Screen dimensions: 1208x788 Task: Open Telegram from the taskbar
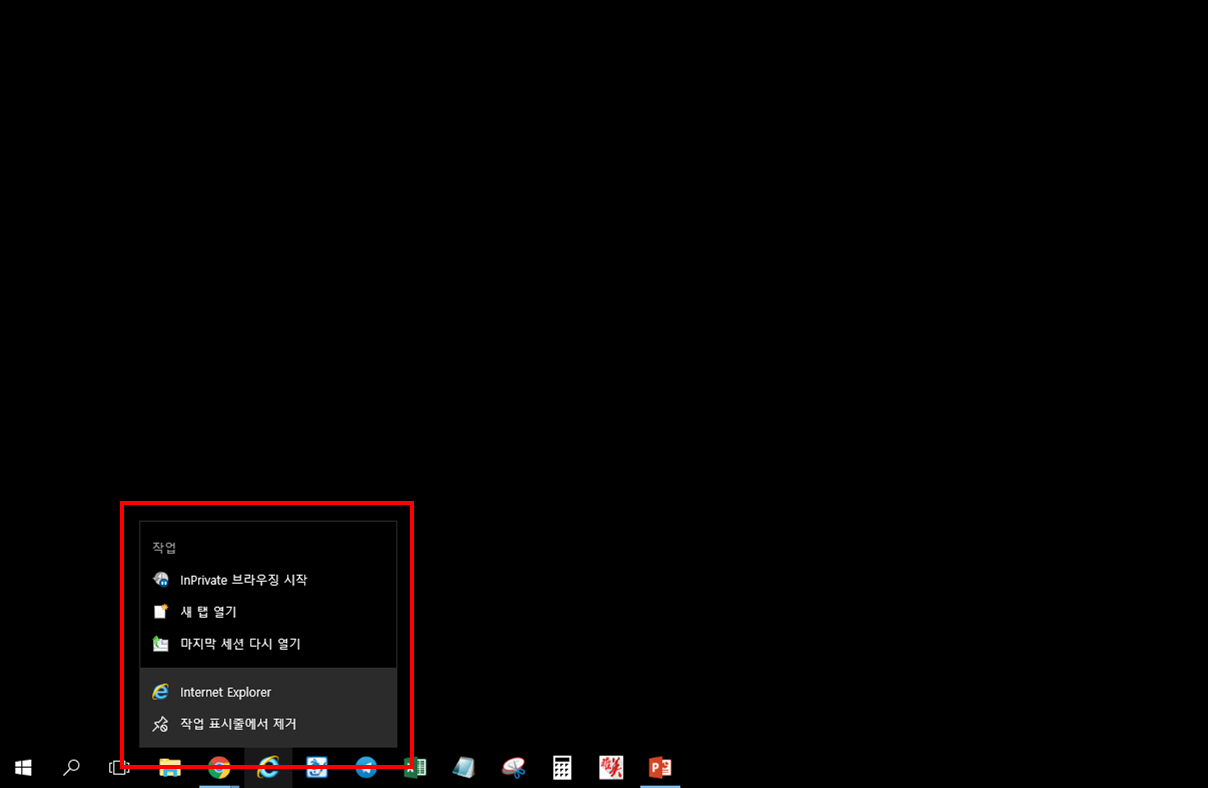[366, 767]
